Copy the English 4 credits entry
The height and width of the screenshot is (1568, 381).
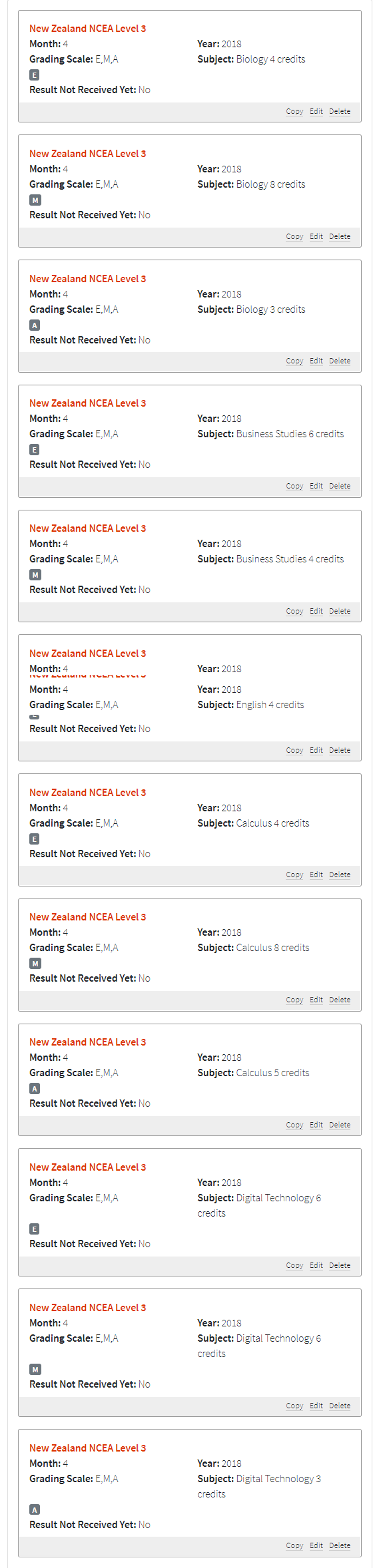pos(294,751)
